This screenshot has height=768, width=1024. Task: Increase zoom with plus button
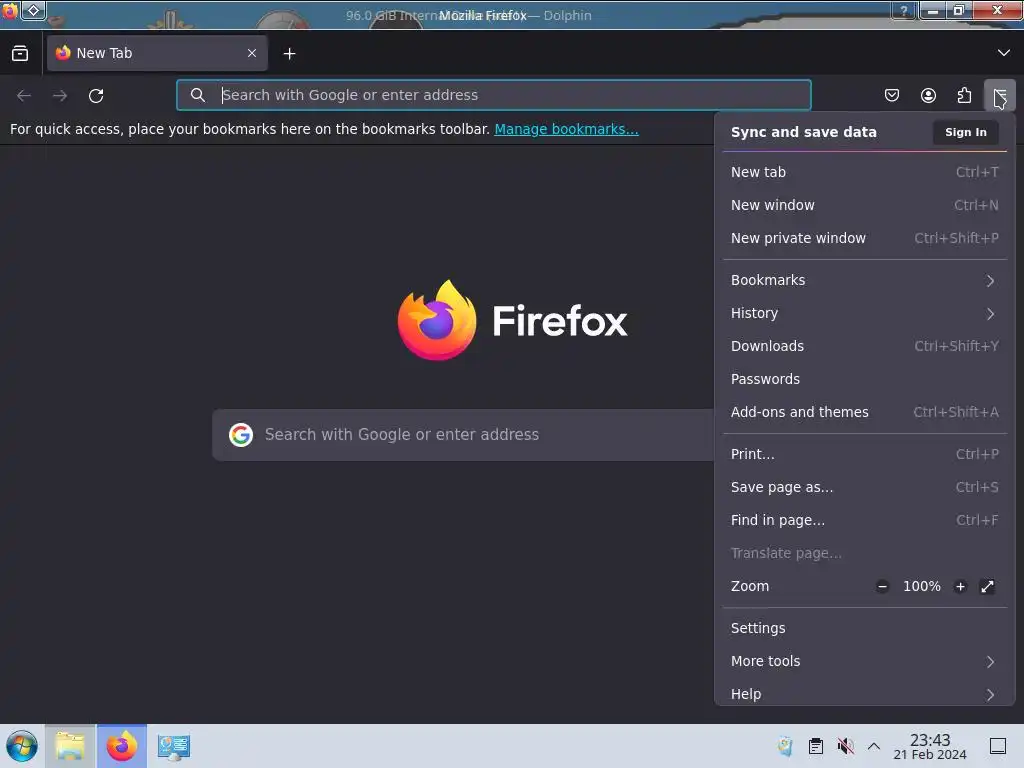coord(960,586)
